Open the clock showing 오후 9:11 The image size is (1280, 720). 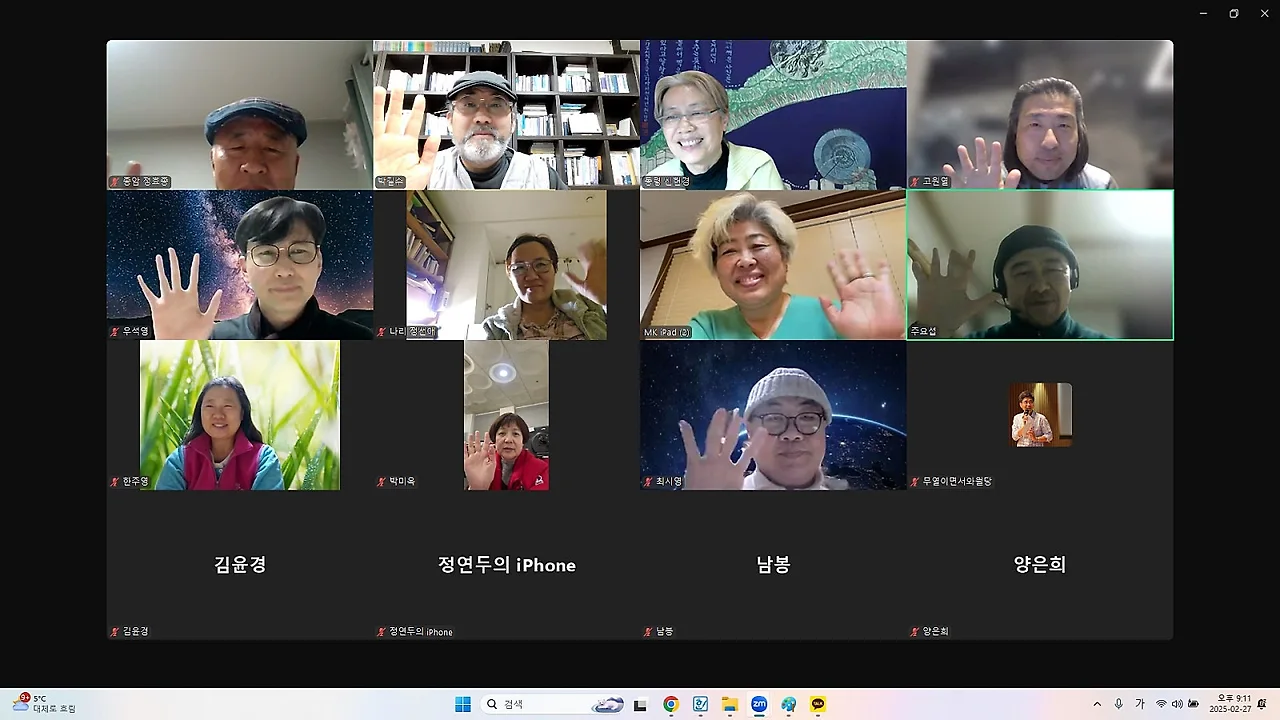point(1229,704)
